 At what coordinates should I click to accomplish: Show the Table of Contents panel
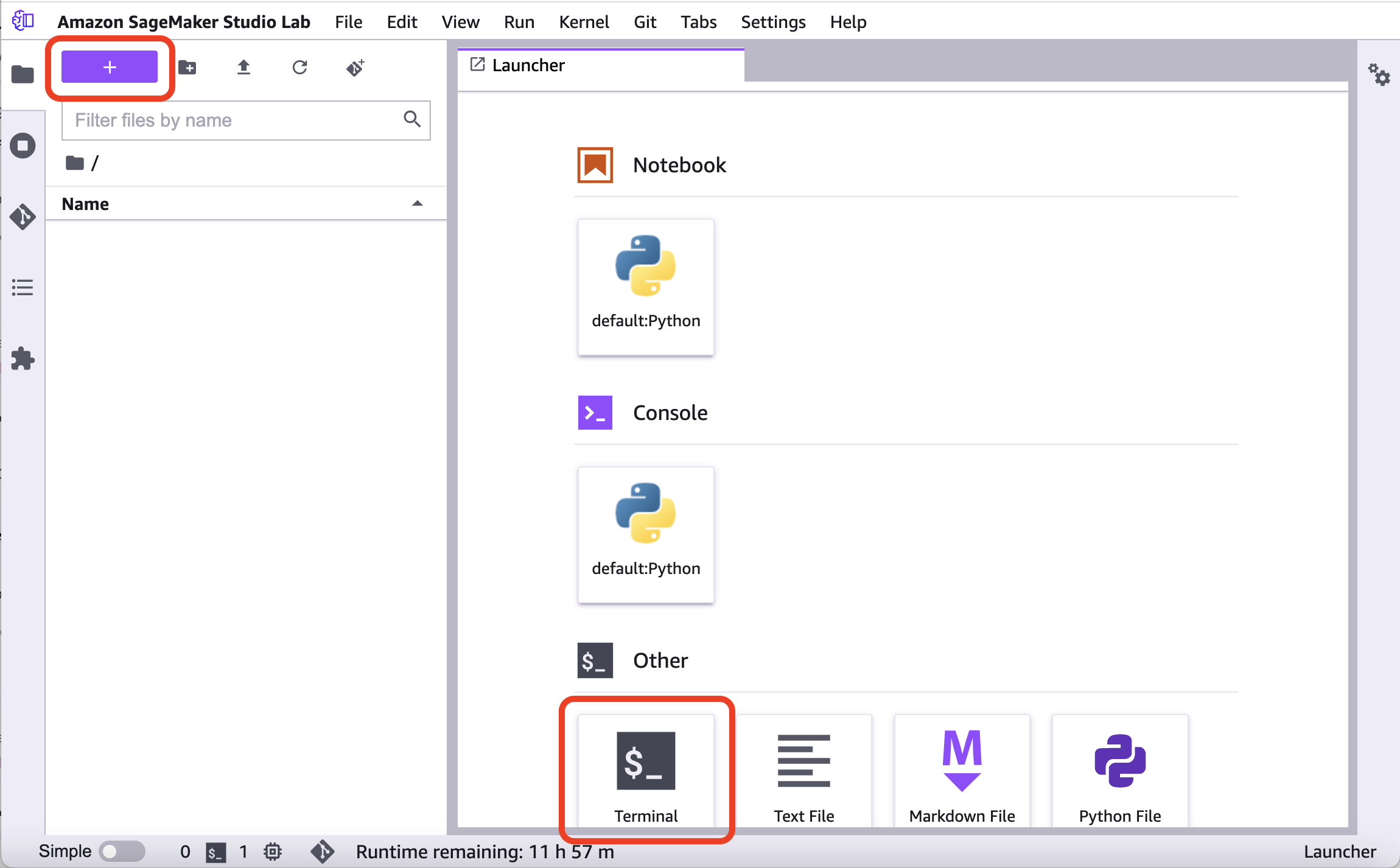pos(23,287)
